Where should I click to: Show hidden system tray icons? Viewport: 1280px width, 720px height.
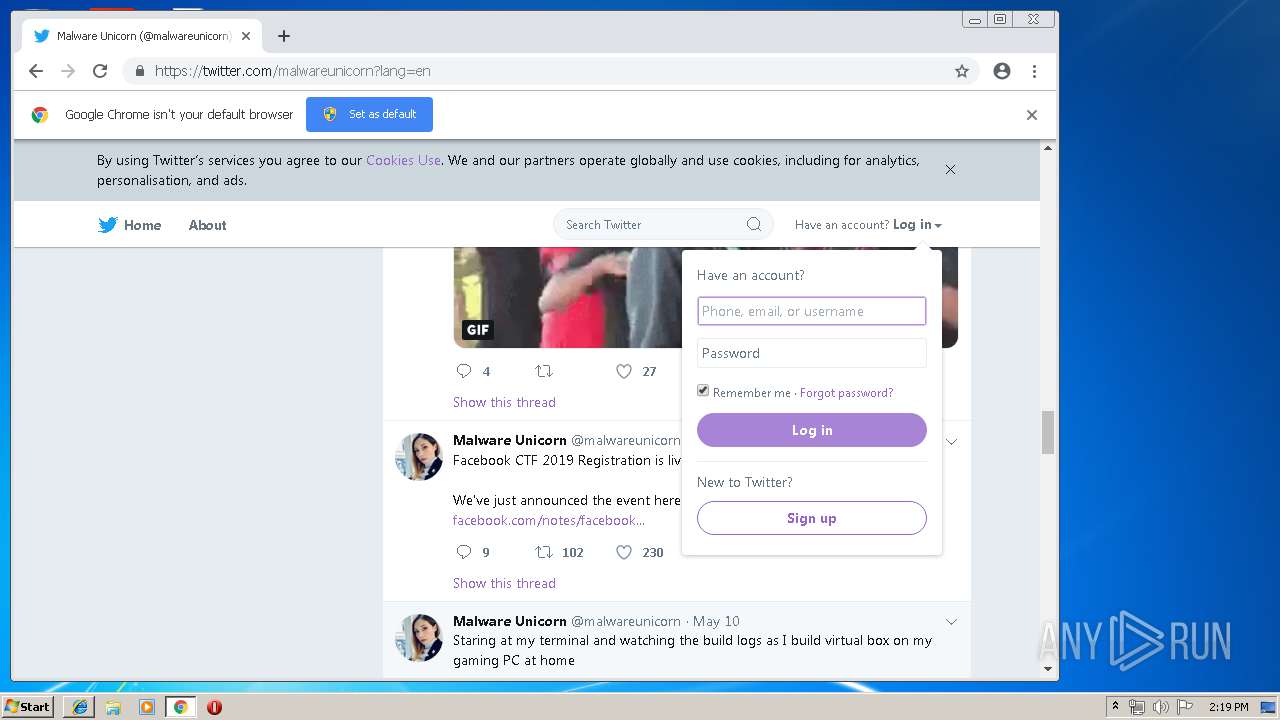tap(1115, 707)
